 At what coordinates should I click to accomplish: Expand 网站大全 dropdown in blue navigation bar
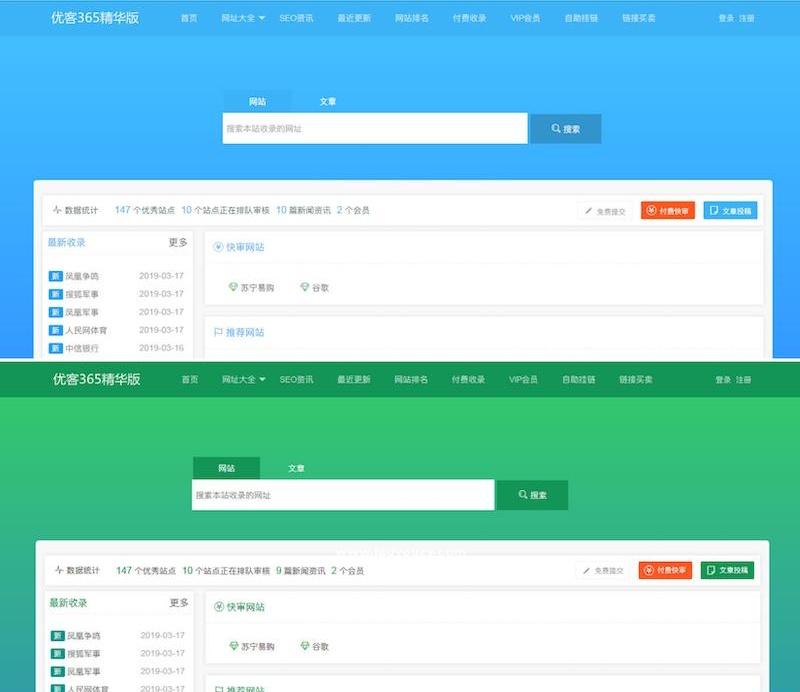pos(243,18)
